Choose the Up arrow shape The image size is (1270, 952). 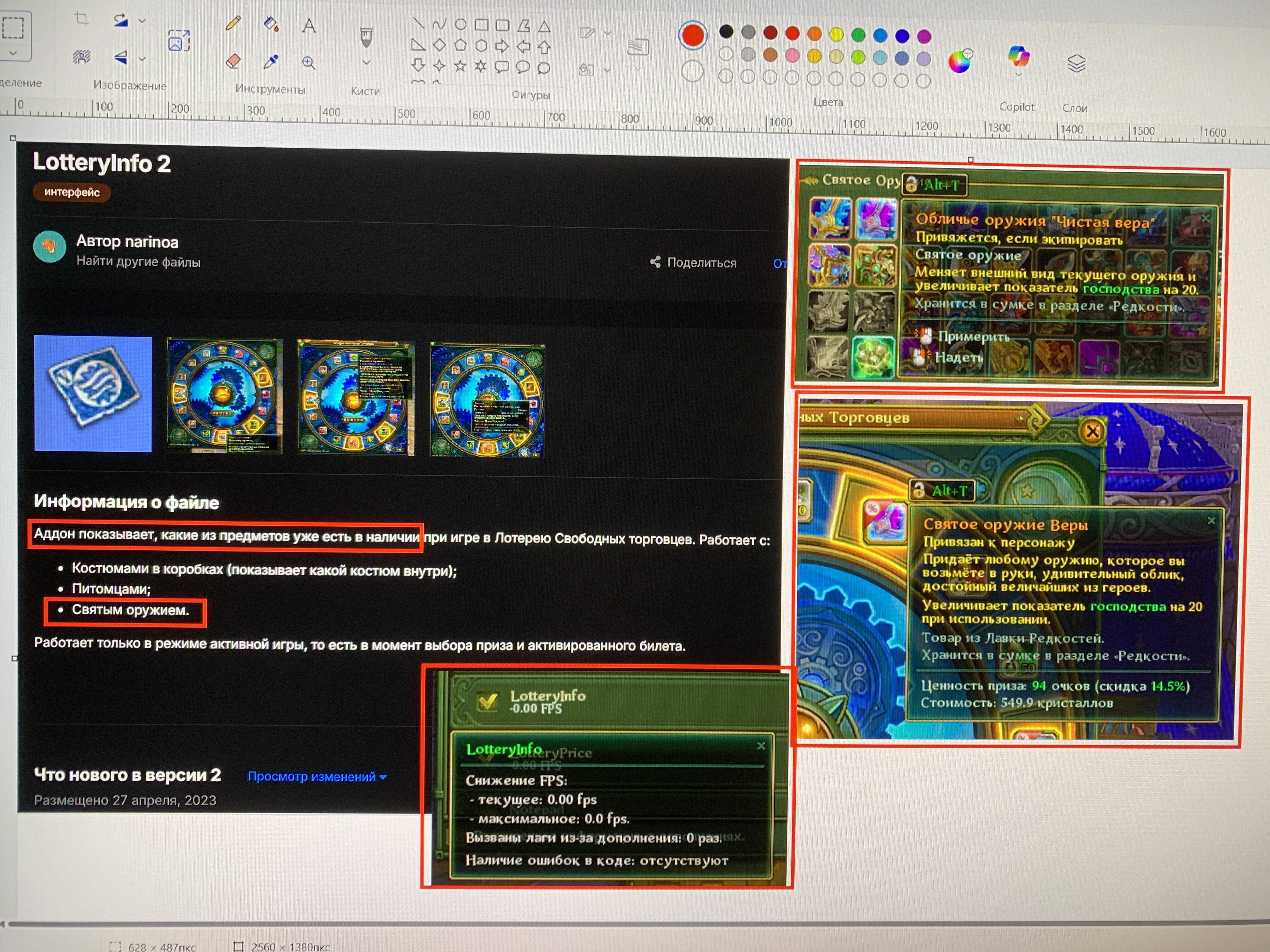[x=544, y=48]
